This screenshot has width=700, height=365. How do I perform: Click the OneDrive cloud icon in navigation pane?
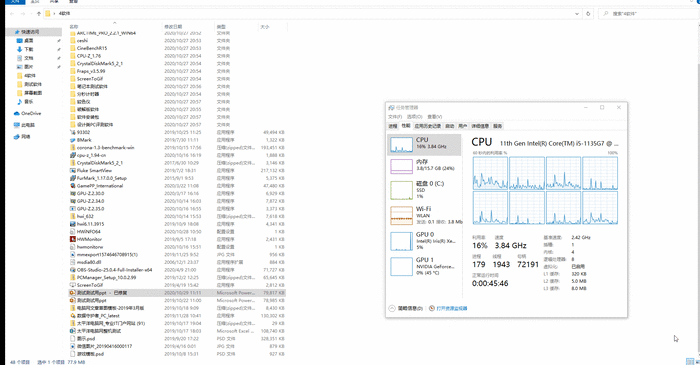pyautogui.click(x=17, y=113)
